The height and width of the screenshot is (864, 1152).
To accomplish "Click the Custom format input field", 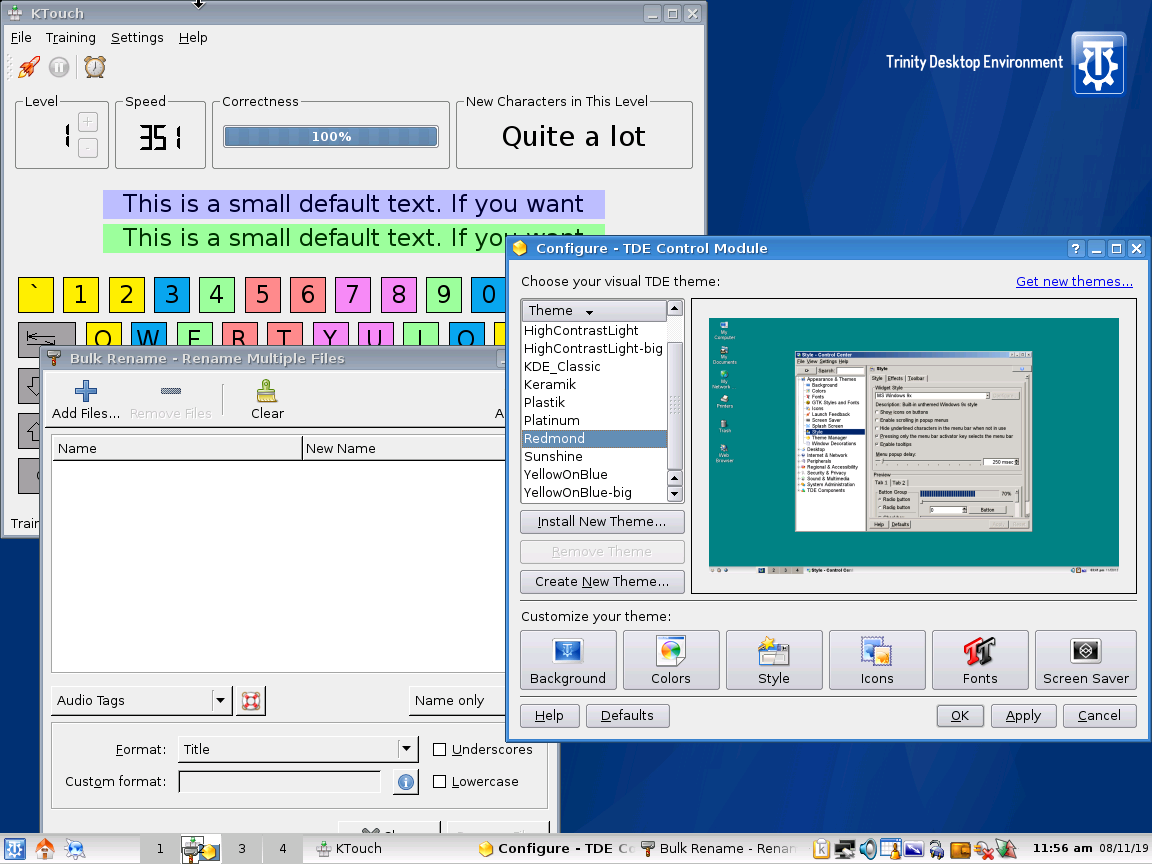I will 280,782.
